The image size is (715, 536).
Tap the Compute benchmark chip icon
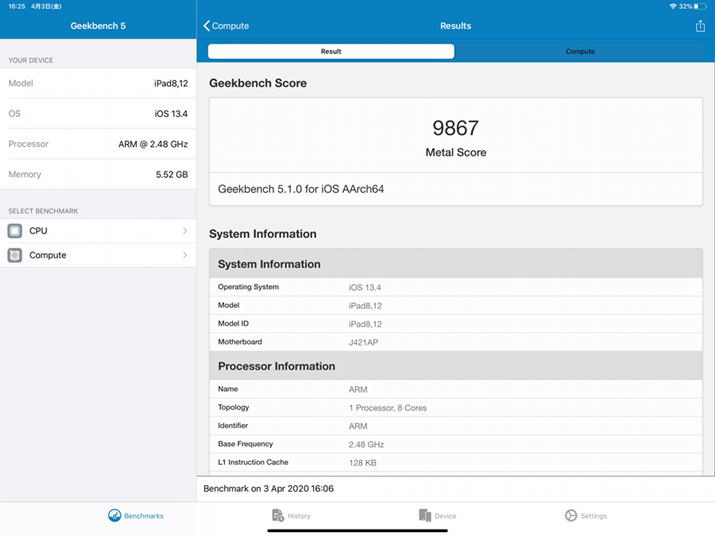point(15,255)
